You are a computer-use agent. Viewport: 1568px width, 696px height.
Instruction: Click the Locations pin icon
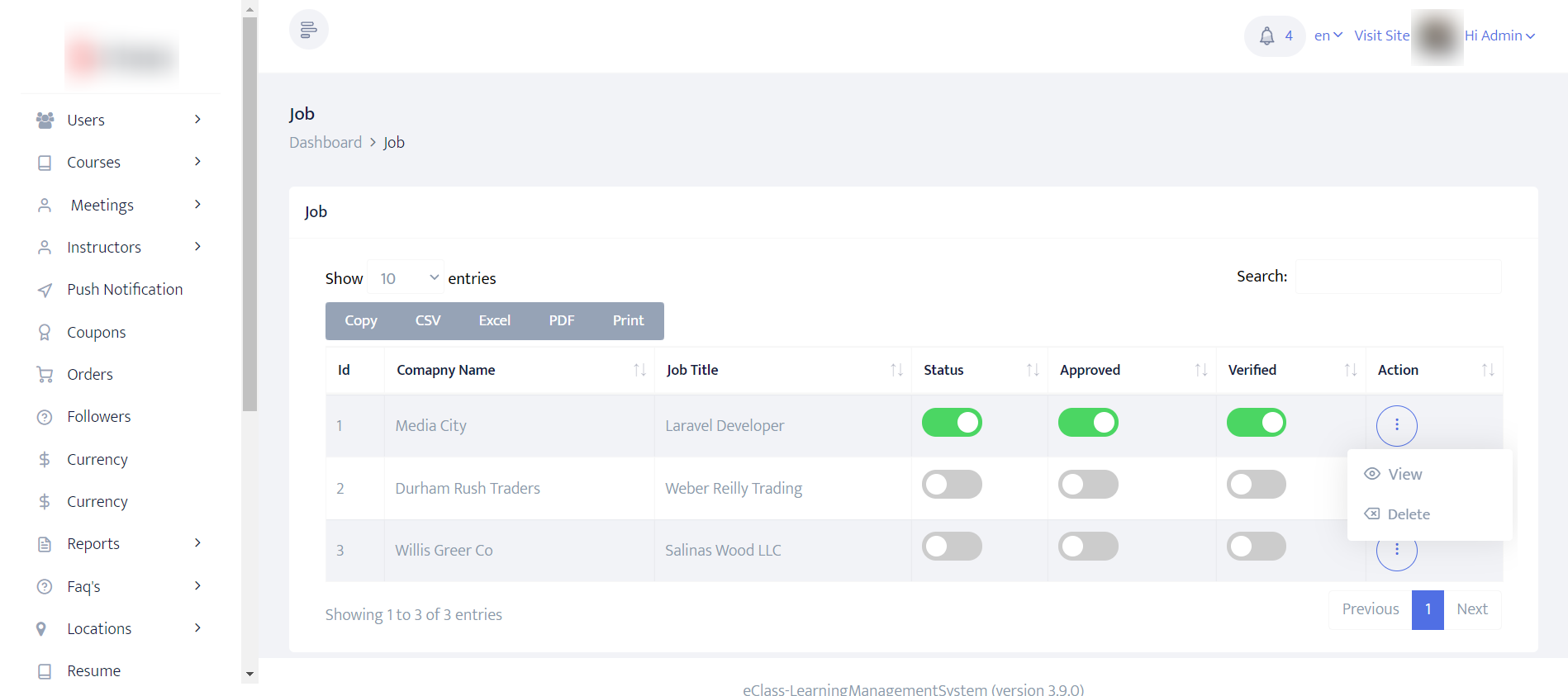(41, 629)
